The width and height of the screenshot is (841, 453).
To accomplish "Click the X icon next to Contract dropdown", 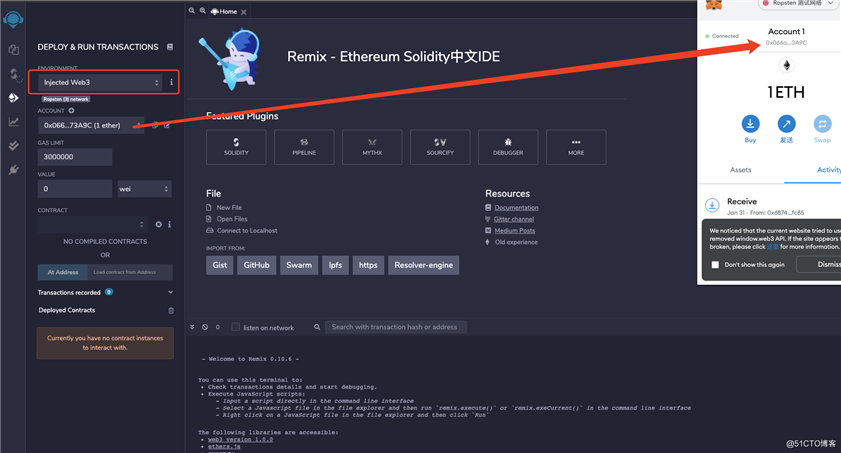I will (x=159, y=225).
